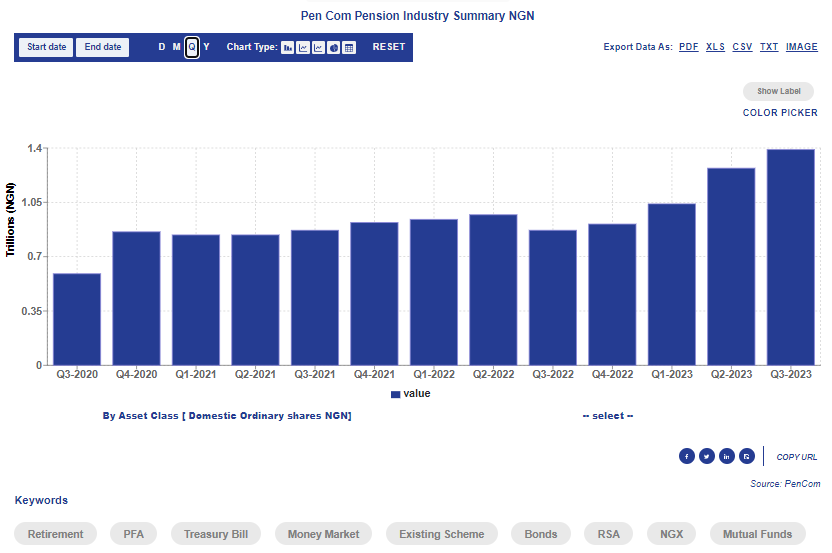Viewport: 832px width, 553px height.
Task: Click COPY URL link
Action: tap(796, 457)
